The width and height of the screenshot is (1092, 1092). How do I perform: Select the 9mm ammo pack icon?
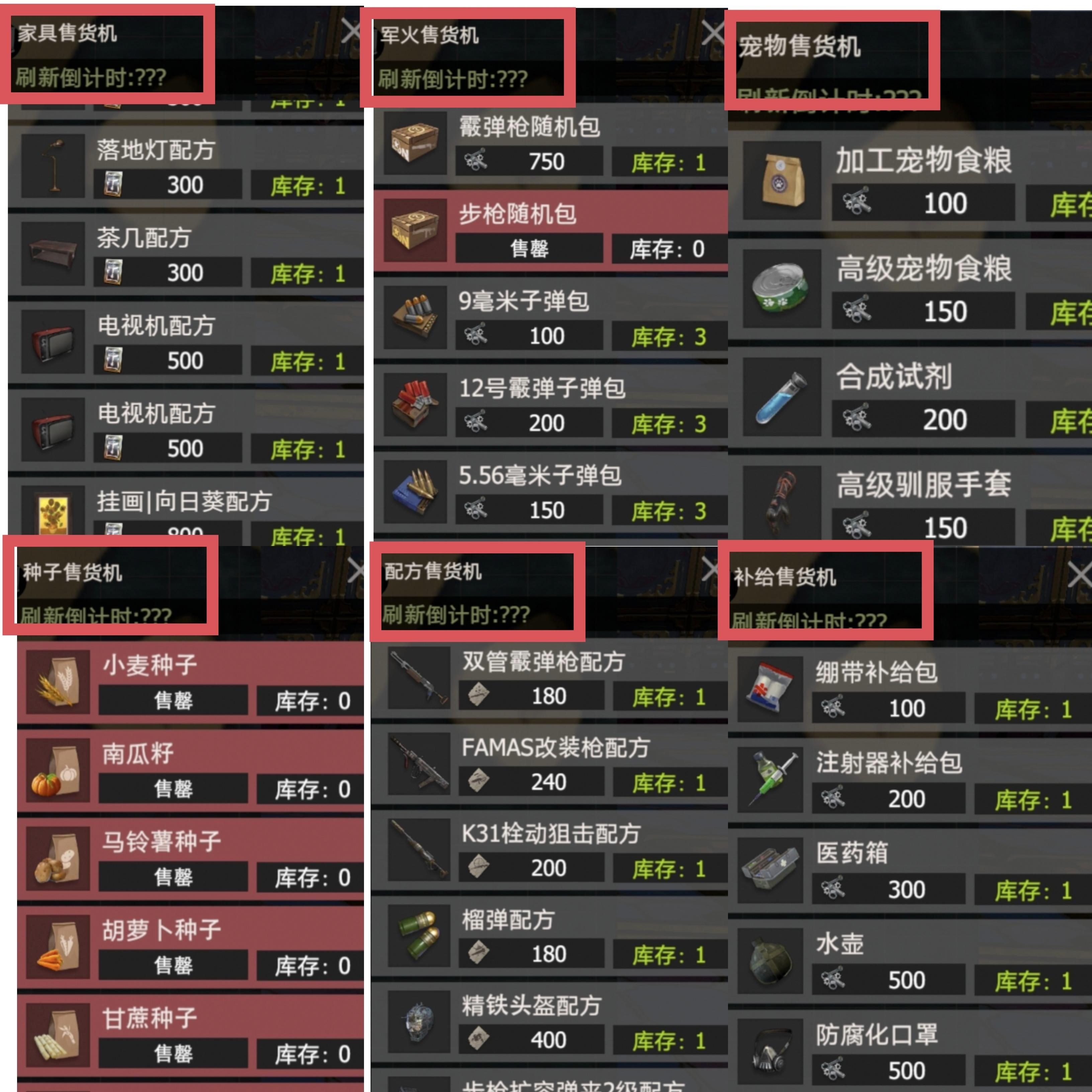point(416,317)
